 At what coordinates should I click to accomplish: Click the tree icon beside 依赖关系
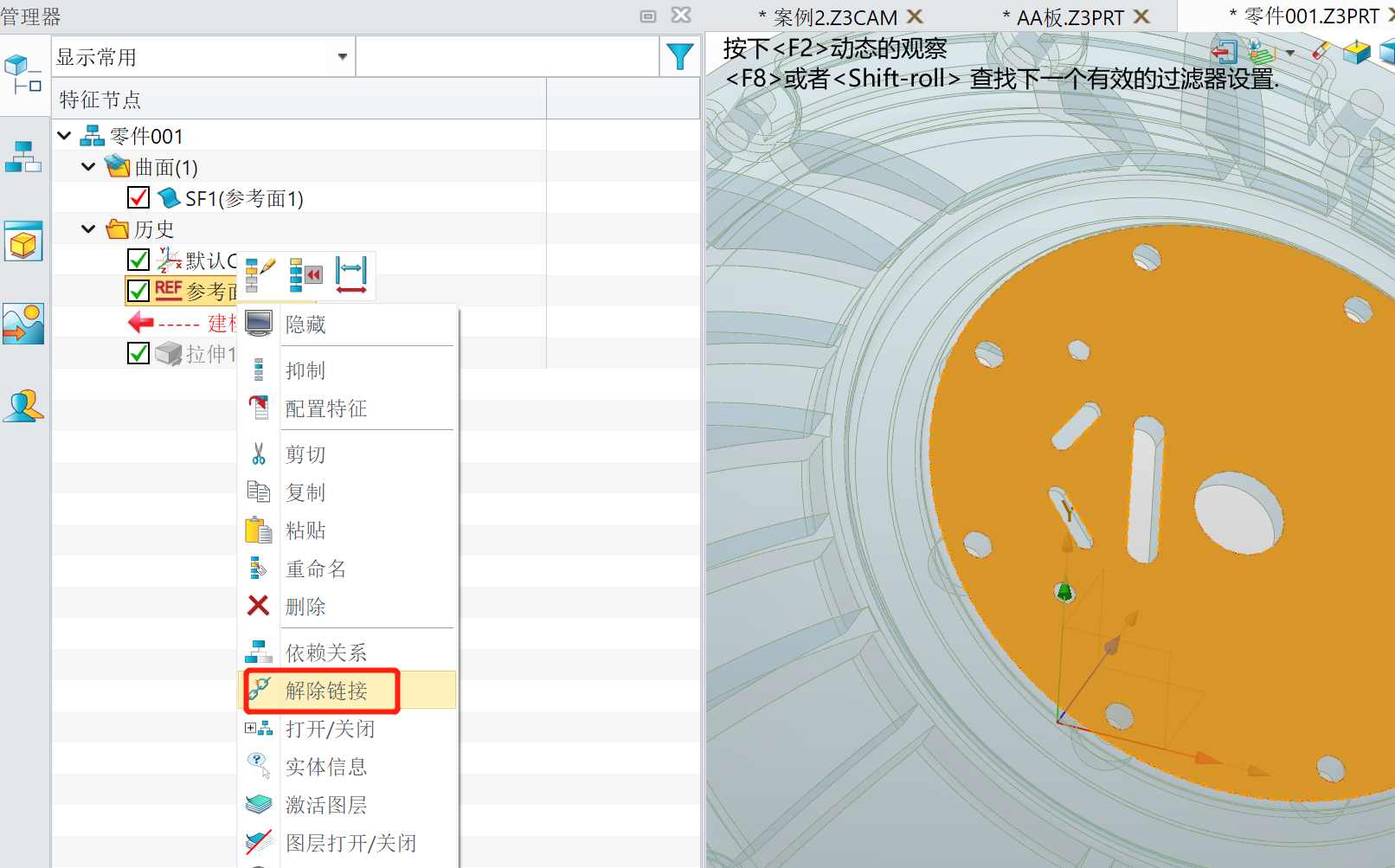tap(259, 652)
